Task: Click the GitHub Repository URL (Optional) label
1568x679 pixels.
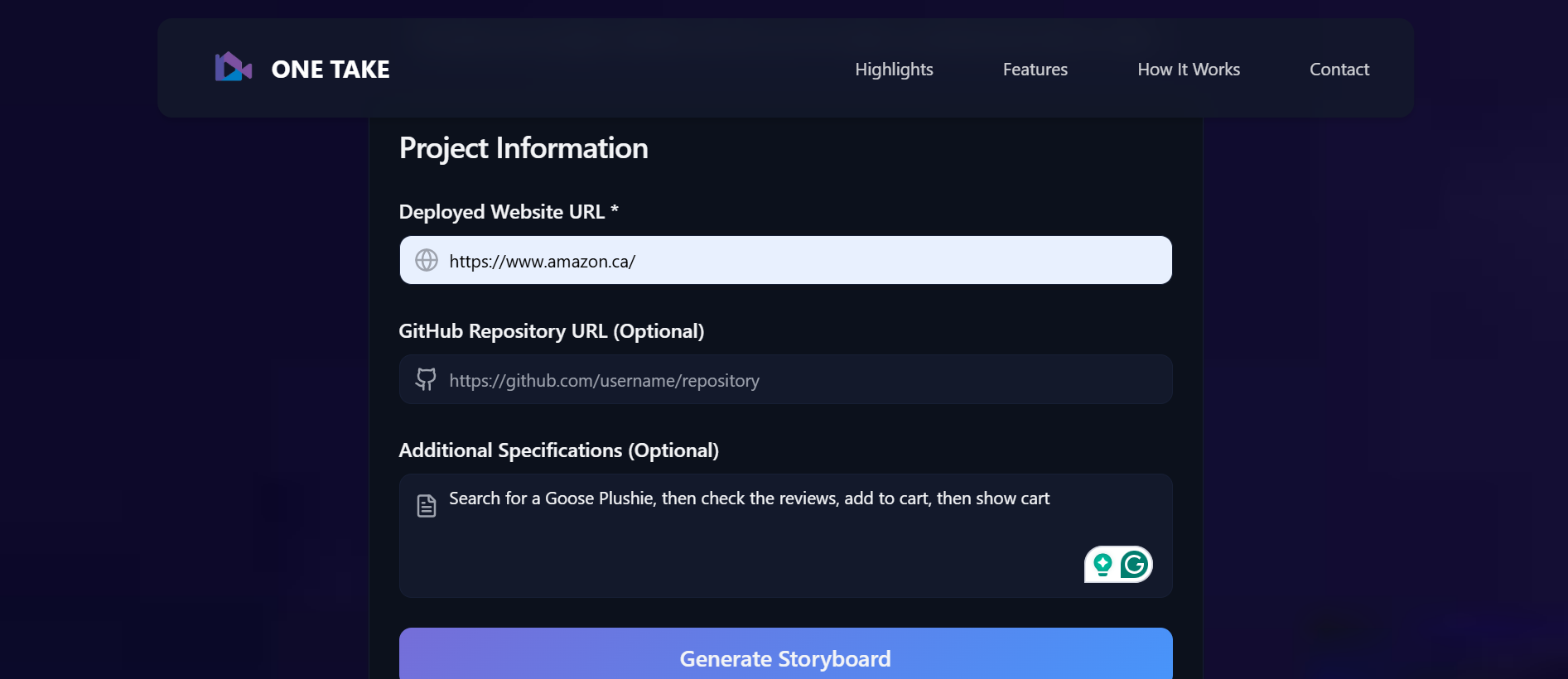Action: point(552,331)
